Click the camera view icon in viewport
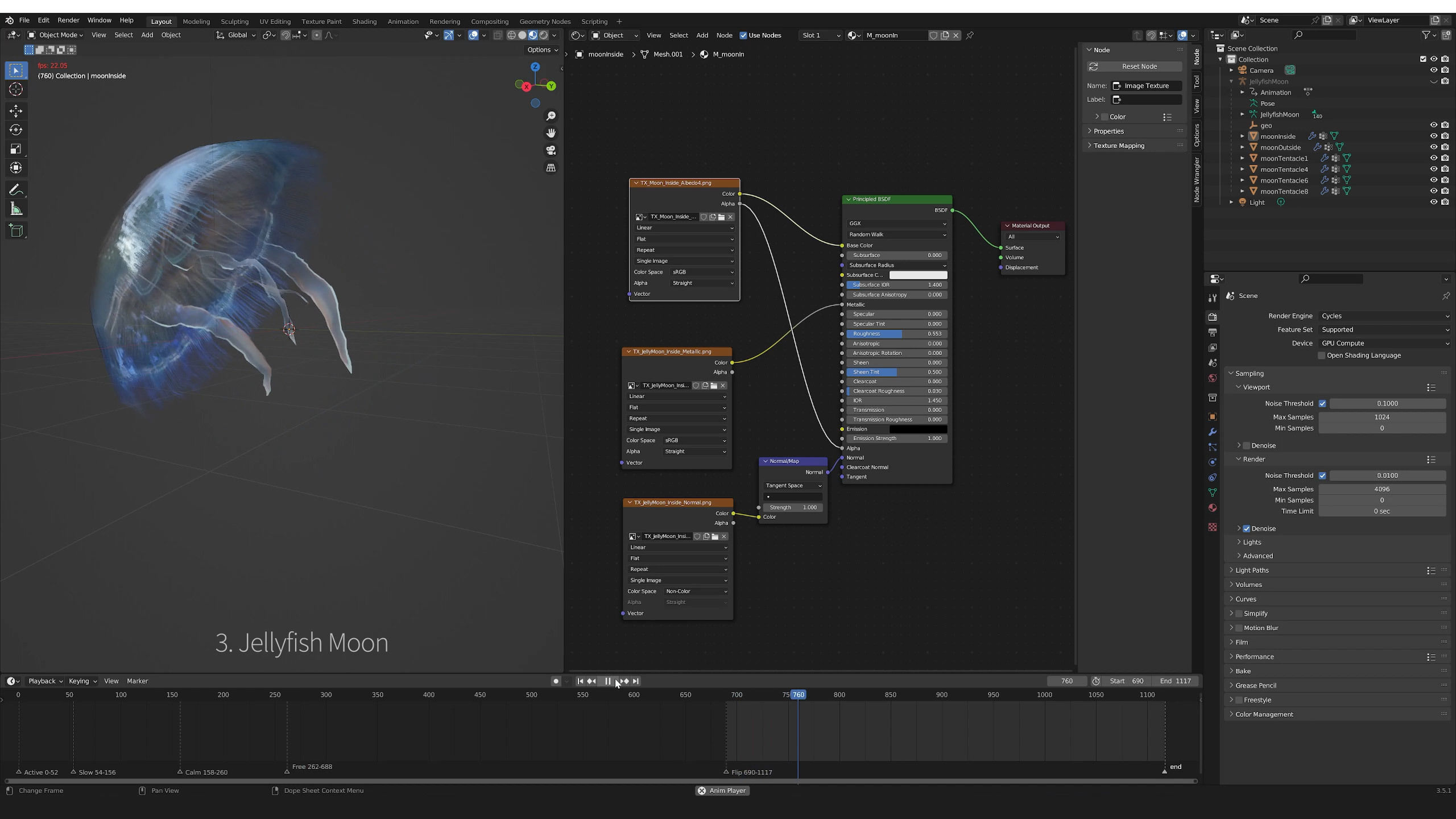 pos(551,151)
